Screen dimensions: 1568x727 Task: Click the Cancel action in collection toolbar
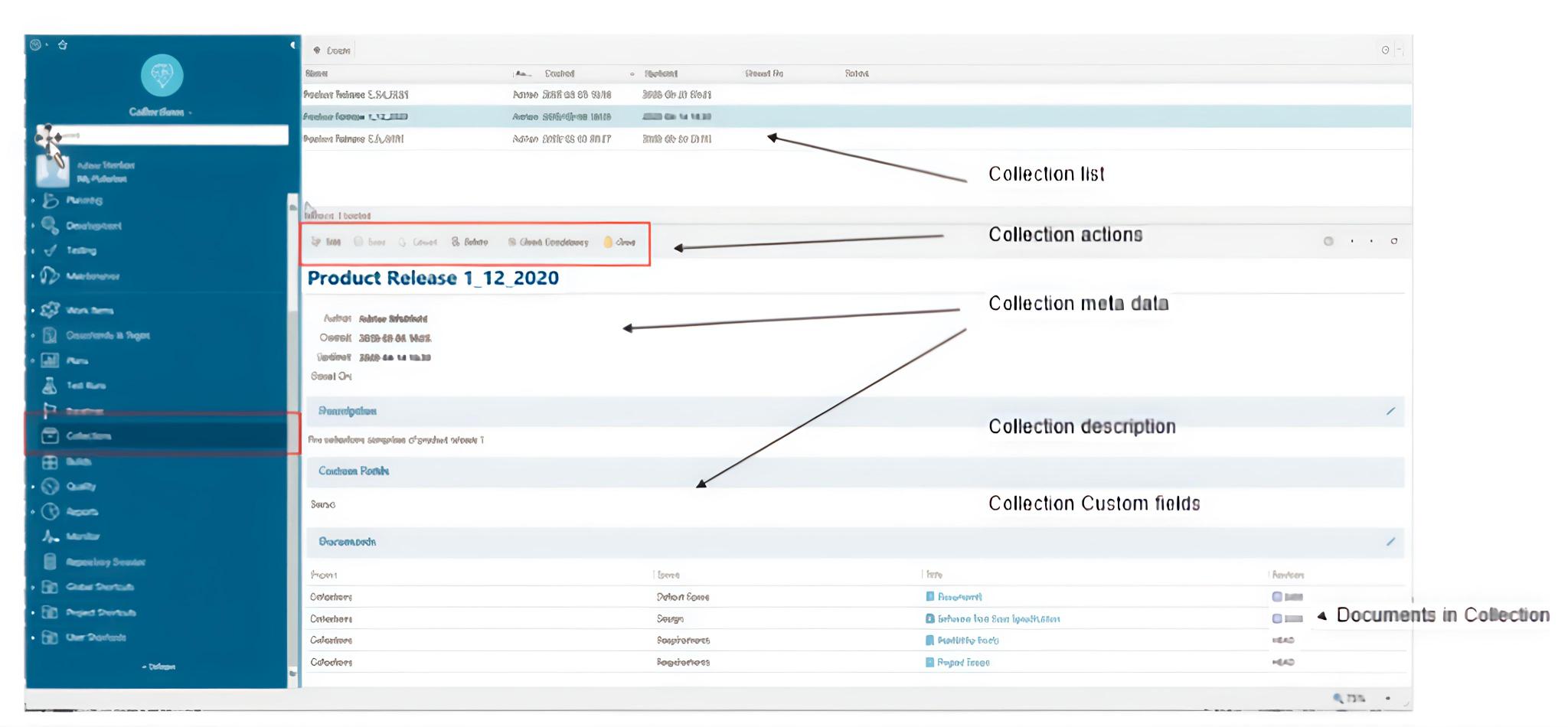pyautogui.click(x=418, y=242)
